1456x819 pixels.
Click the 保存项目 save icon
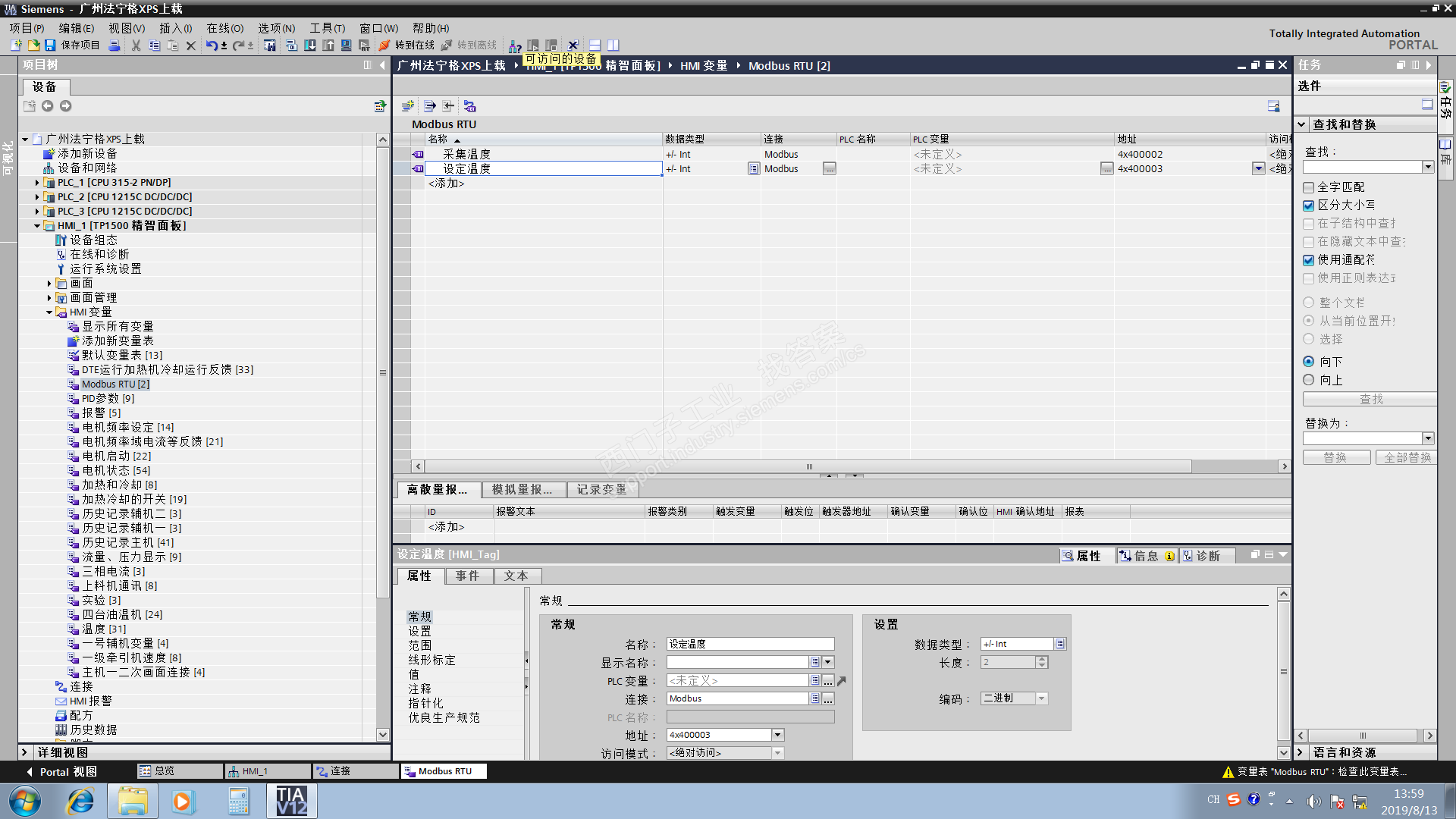click(x=50, y=45)
